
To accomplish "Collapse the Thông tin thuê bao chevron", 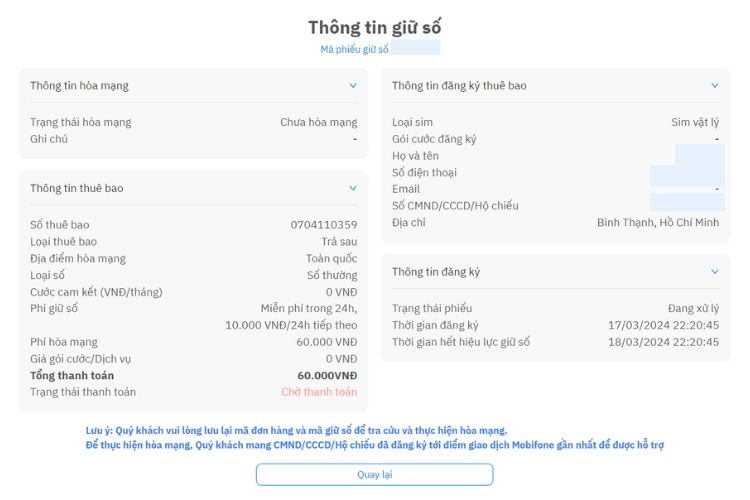I will (353, 188).
